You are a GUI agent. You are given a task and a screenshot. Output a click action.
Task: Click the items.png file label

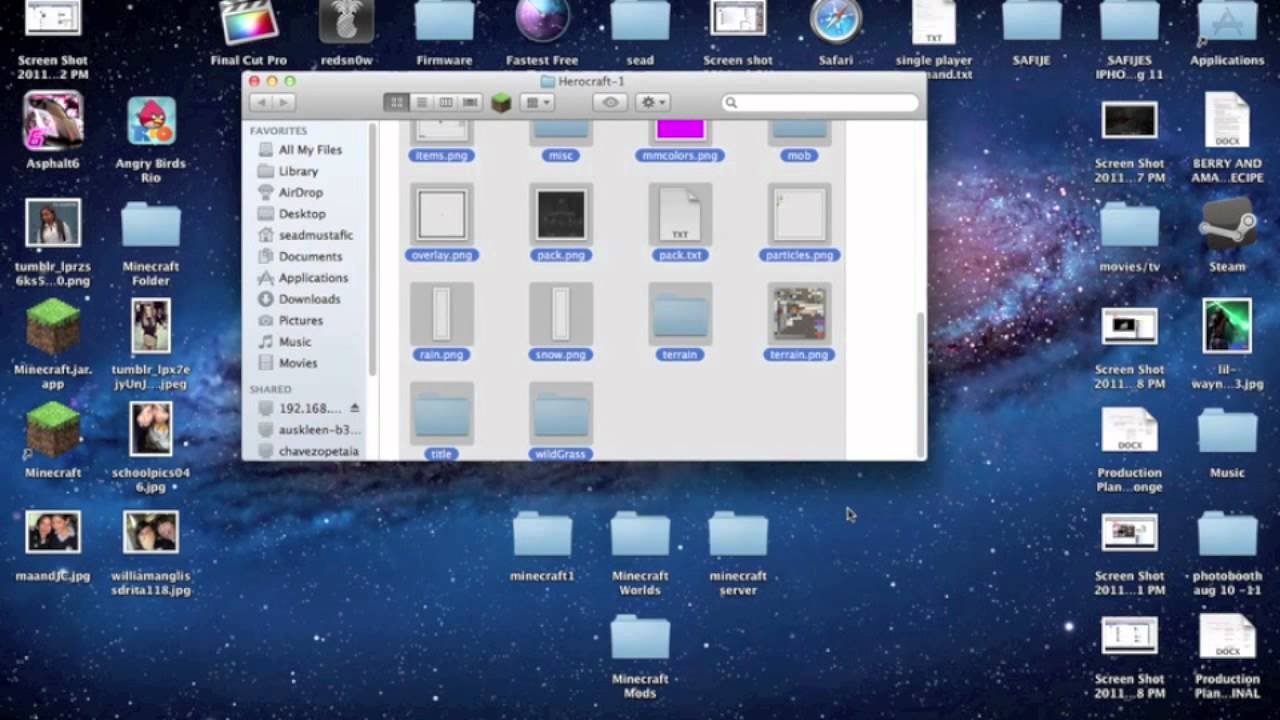point(442,155)
